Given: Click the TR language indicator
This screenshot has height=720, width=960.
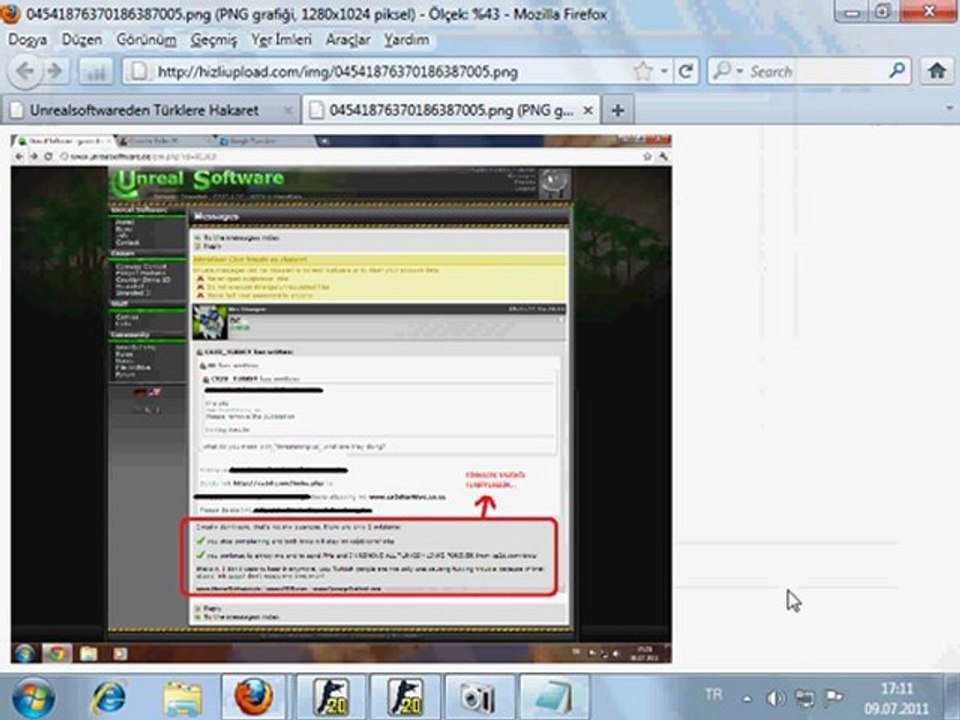Looking at the screenshot, I should point(713,695).
